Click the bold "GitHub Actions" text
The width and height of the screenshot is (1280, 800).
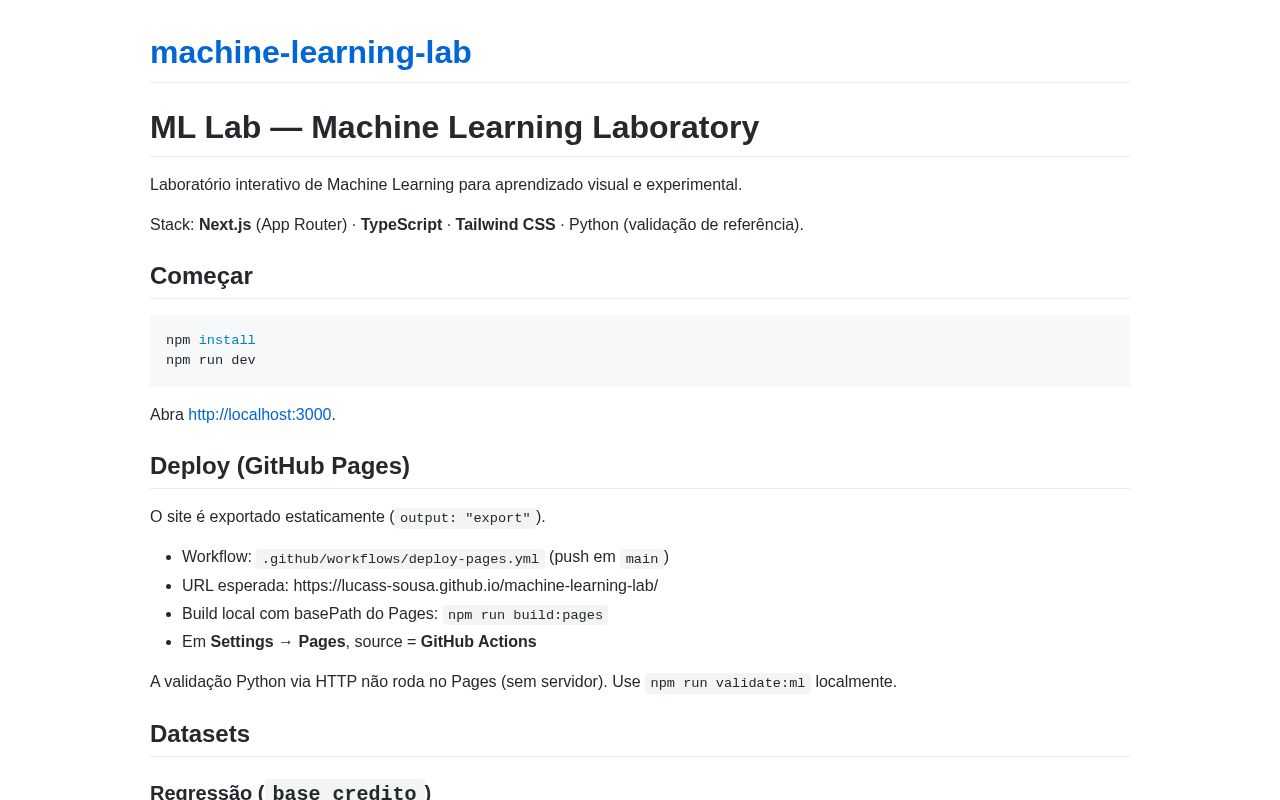pos(478,642)
